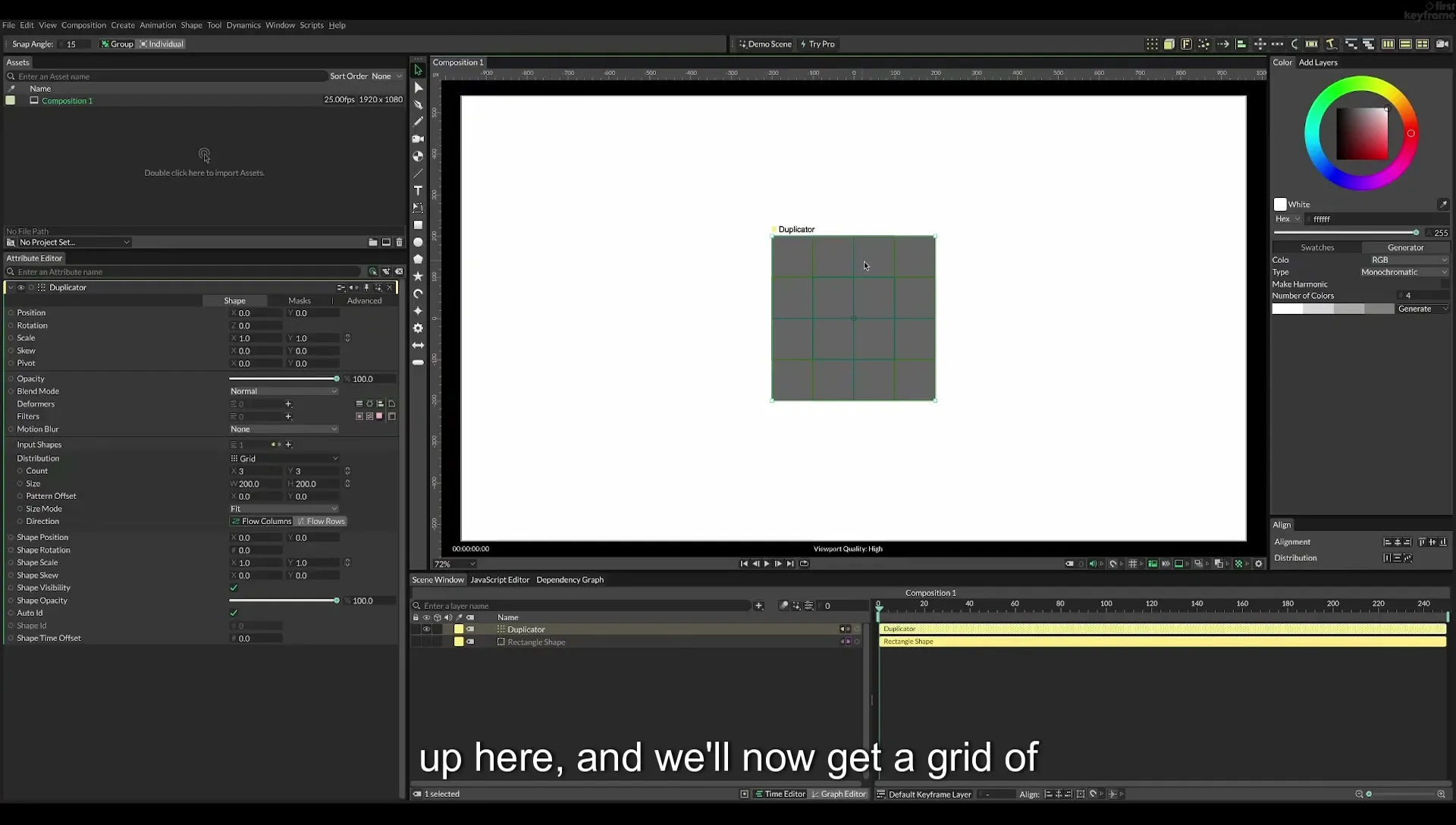
Task: Enable Group snap mode
Action: click(117, 44)
